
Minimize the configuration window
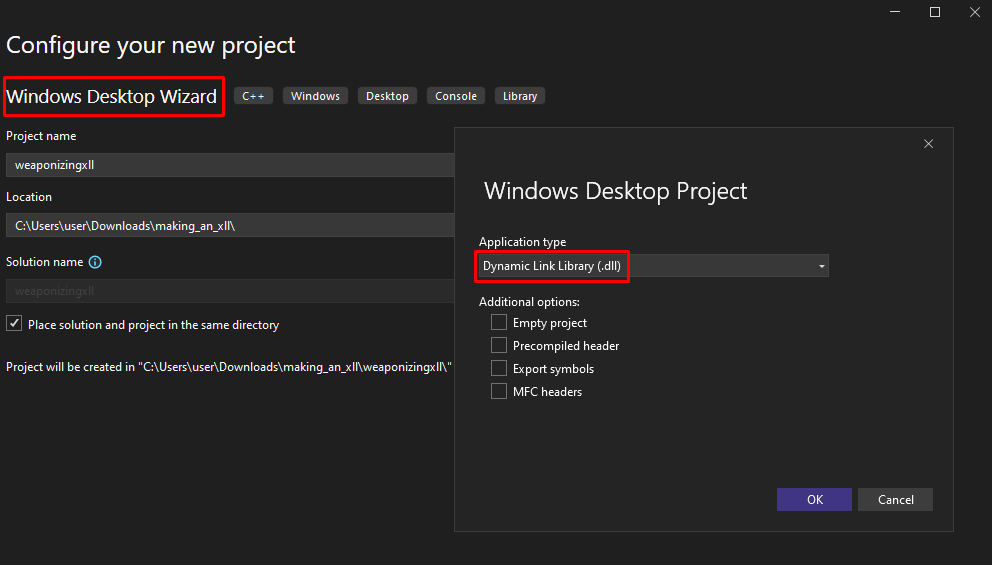[x=895, y=12]
